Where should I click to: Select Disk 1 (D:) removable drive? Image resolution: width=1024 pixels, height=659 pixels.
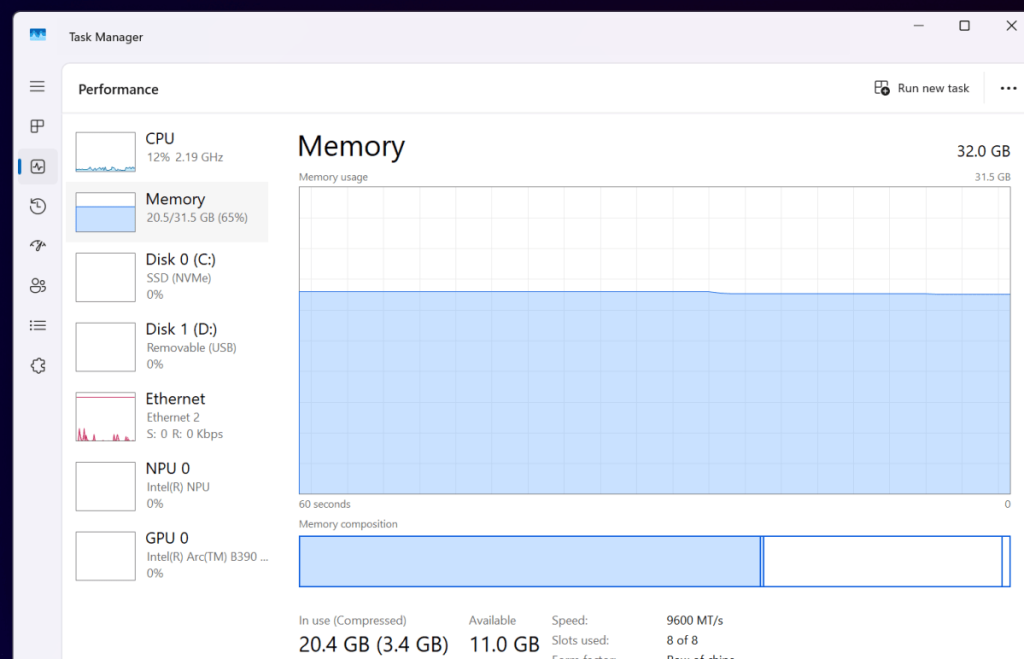pyautogui.click(x=167, y=346)
